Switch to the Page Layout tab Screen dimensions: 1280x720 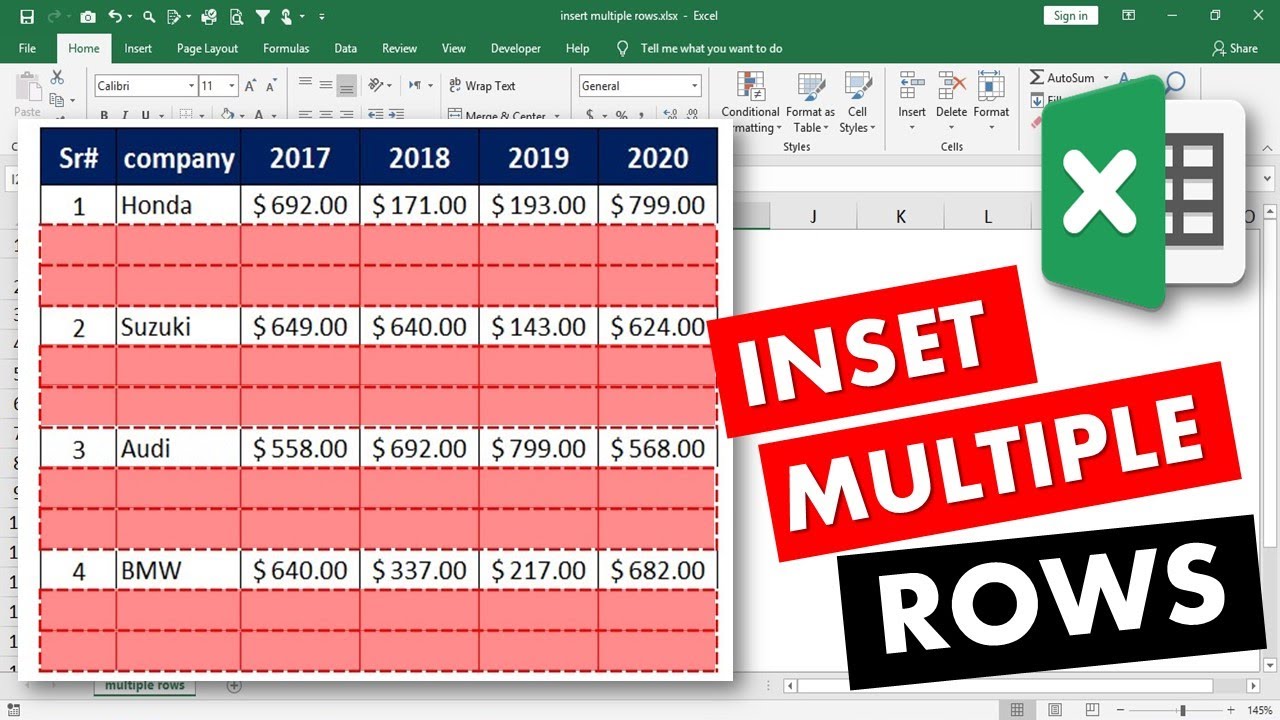click(207, 48)
